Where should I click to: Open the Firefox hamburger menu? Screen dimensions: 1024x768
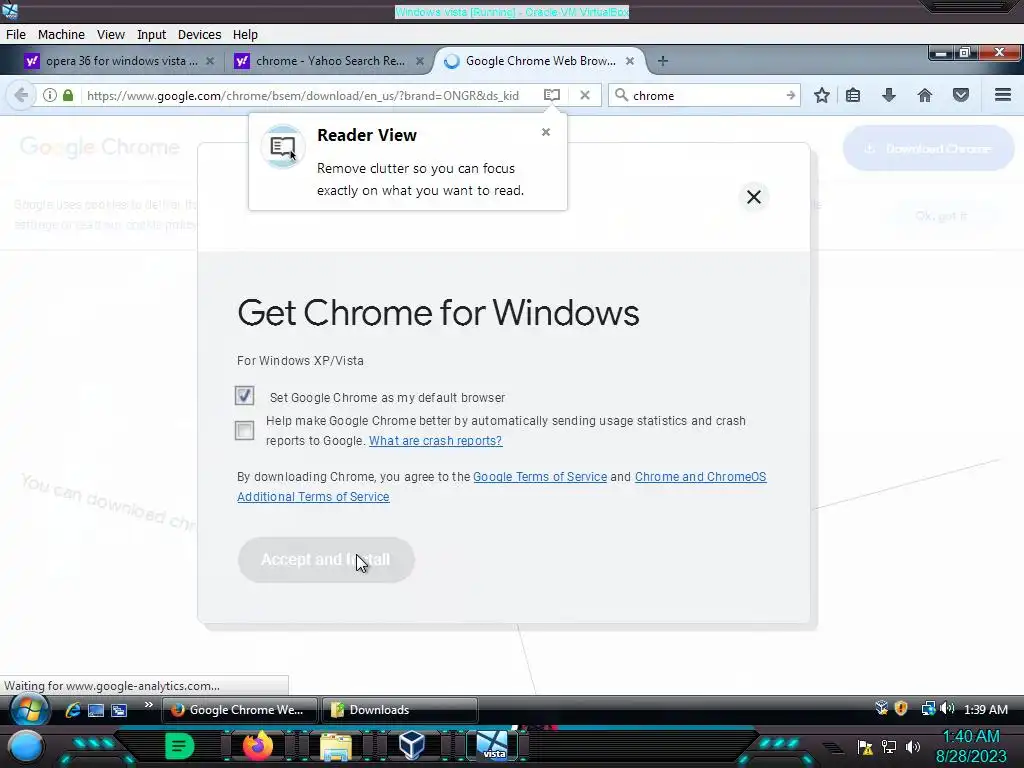coord(1003,95)
